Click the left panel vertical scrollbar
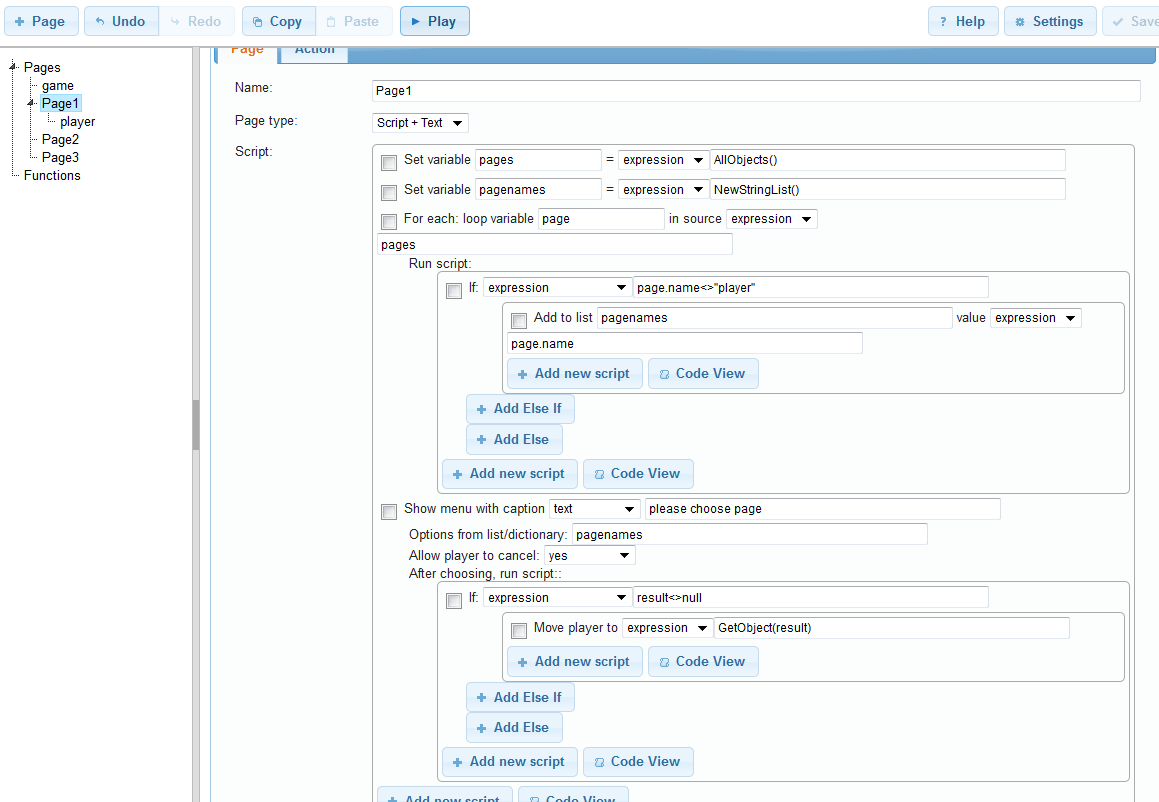This screenshot has height=802, width=1159. tap(196, 425)
